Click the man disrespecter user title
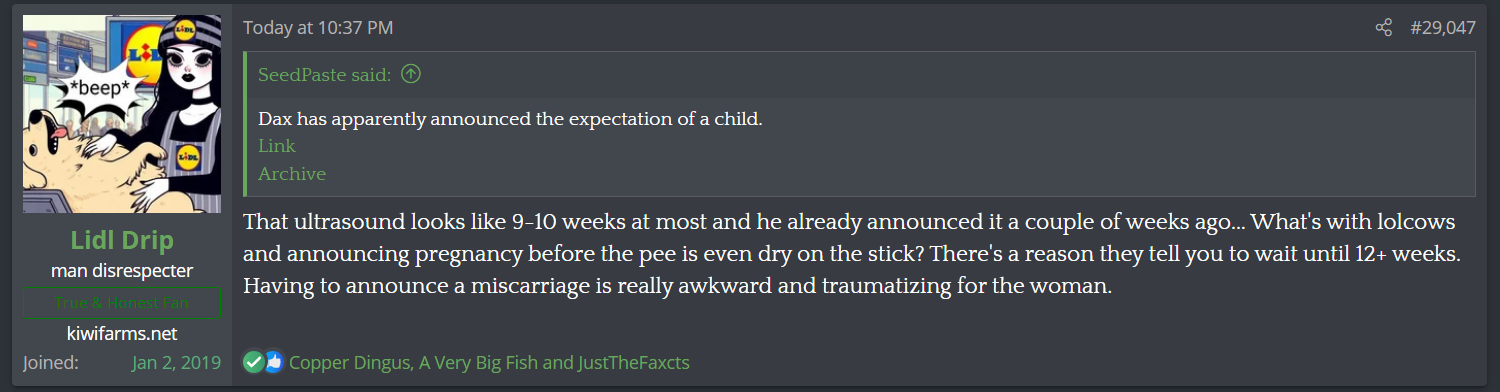 (122, 271)
